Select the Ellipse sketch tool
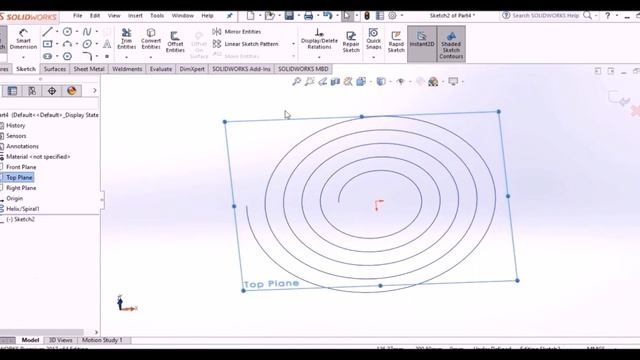 pos(87,44)
